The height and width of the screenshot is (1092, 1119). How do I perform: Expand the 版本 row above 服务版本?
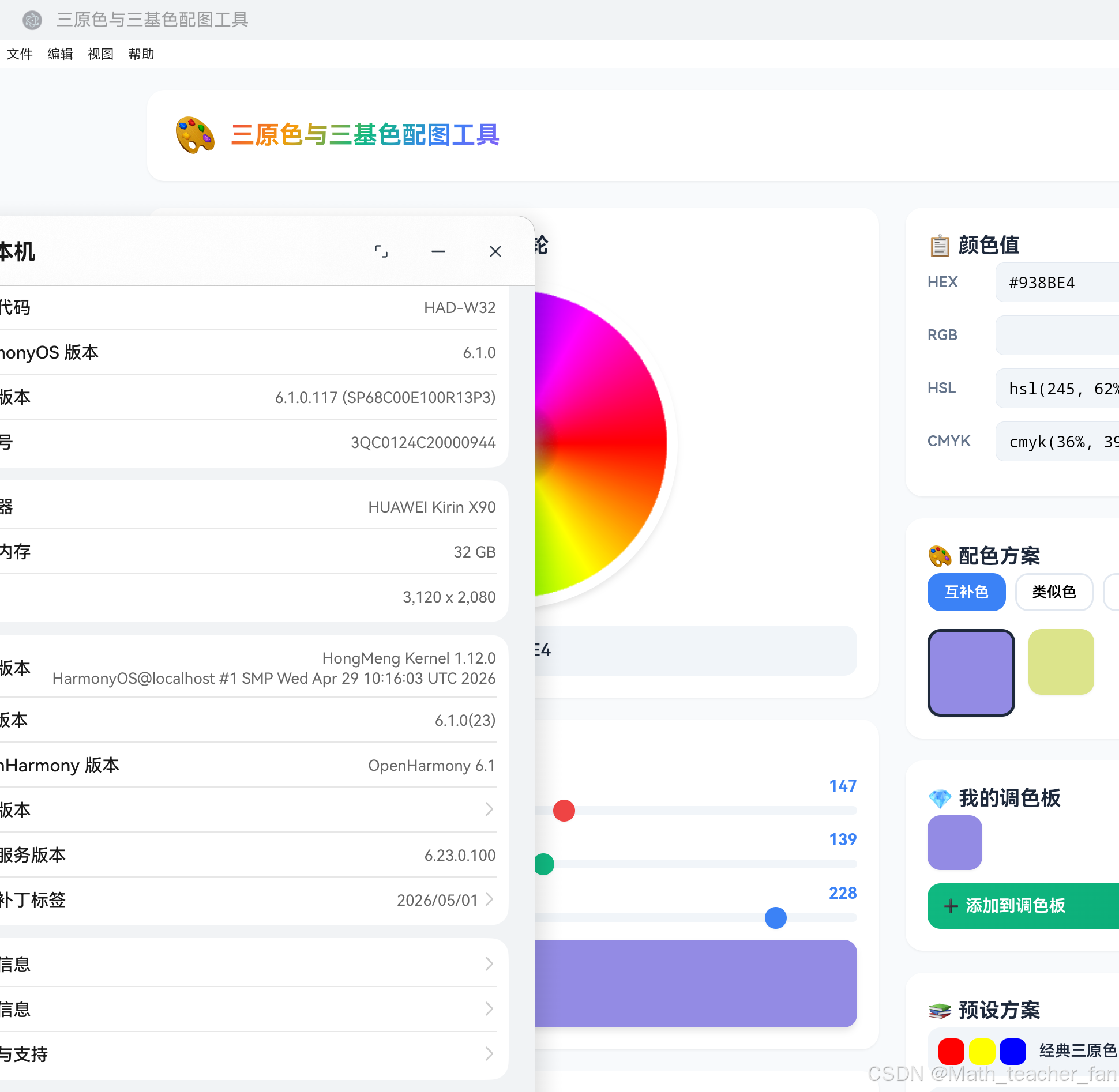248,809
